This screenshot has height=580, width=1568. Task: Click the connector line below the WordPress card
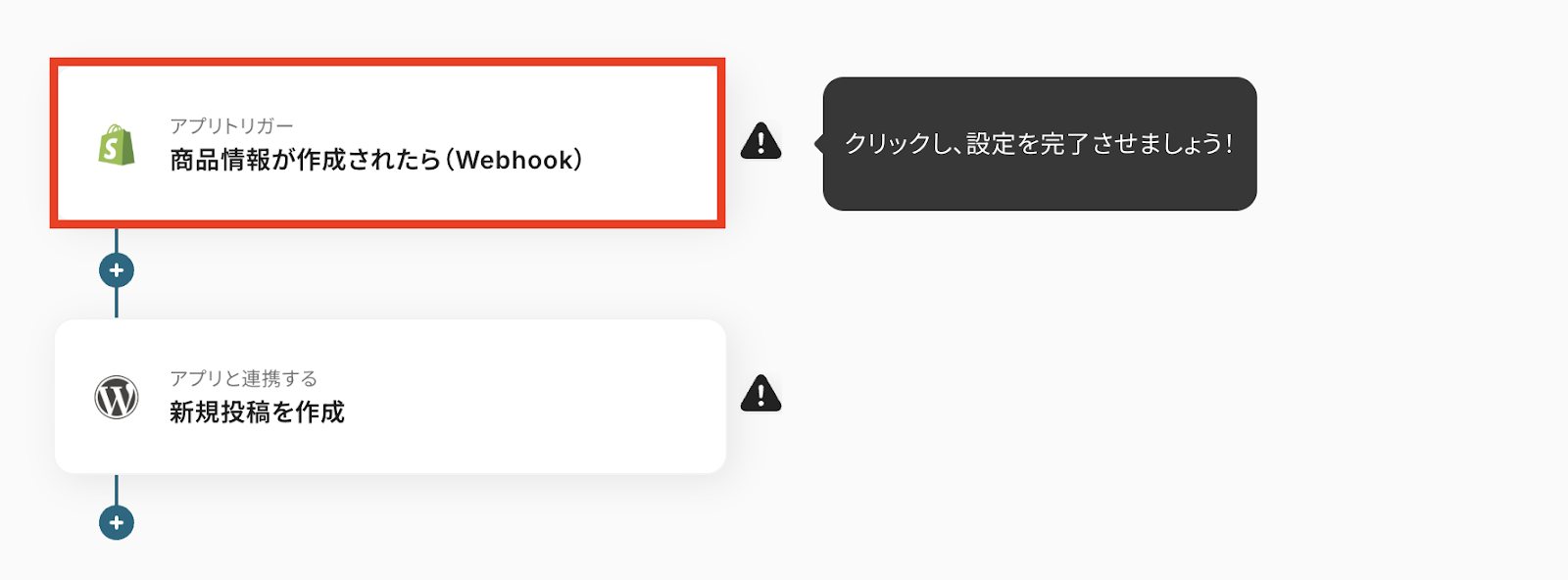coord(117,489)
